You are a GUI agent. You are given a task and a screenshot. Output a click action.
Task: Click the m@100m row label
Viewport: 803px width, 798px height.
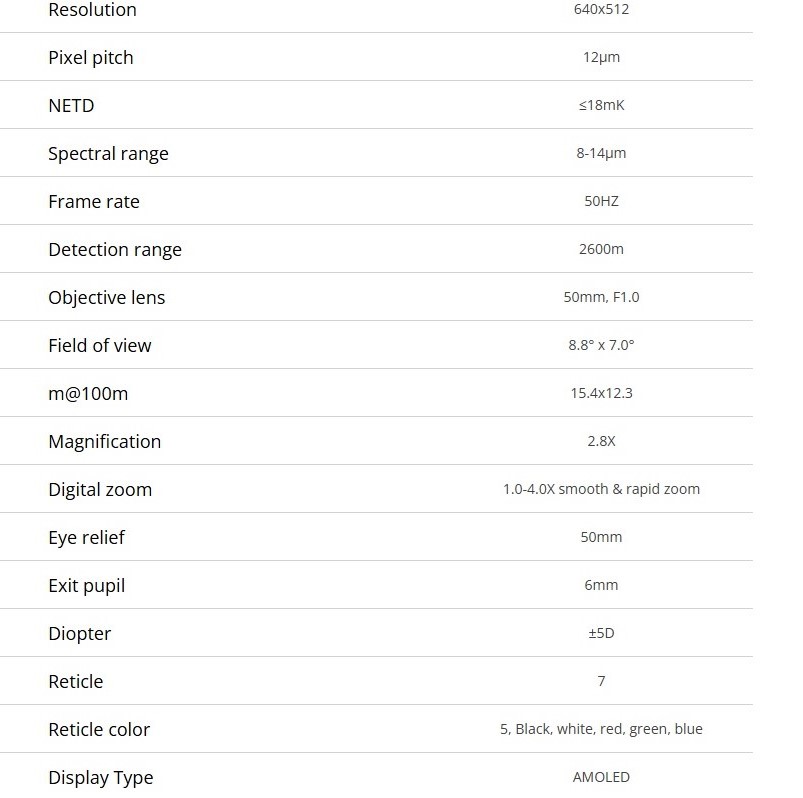point(88,393)
